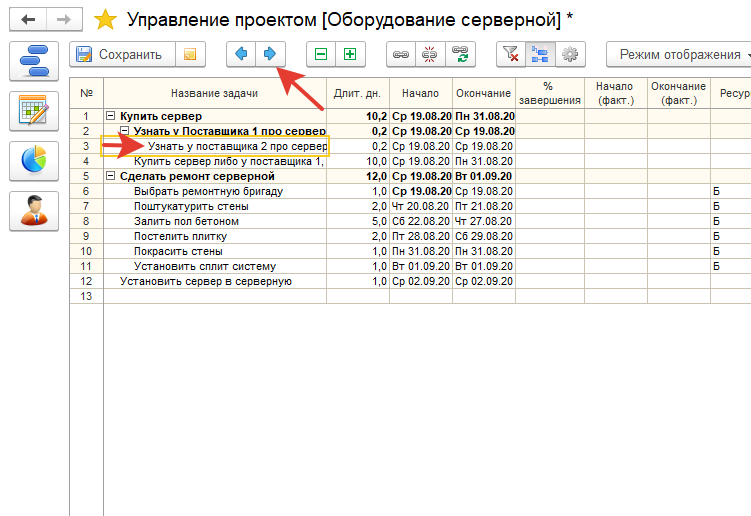Click start date Сб 22.08.20

[421, 221]
